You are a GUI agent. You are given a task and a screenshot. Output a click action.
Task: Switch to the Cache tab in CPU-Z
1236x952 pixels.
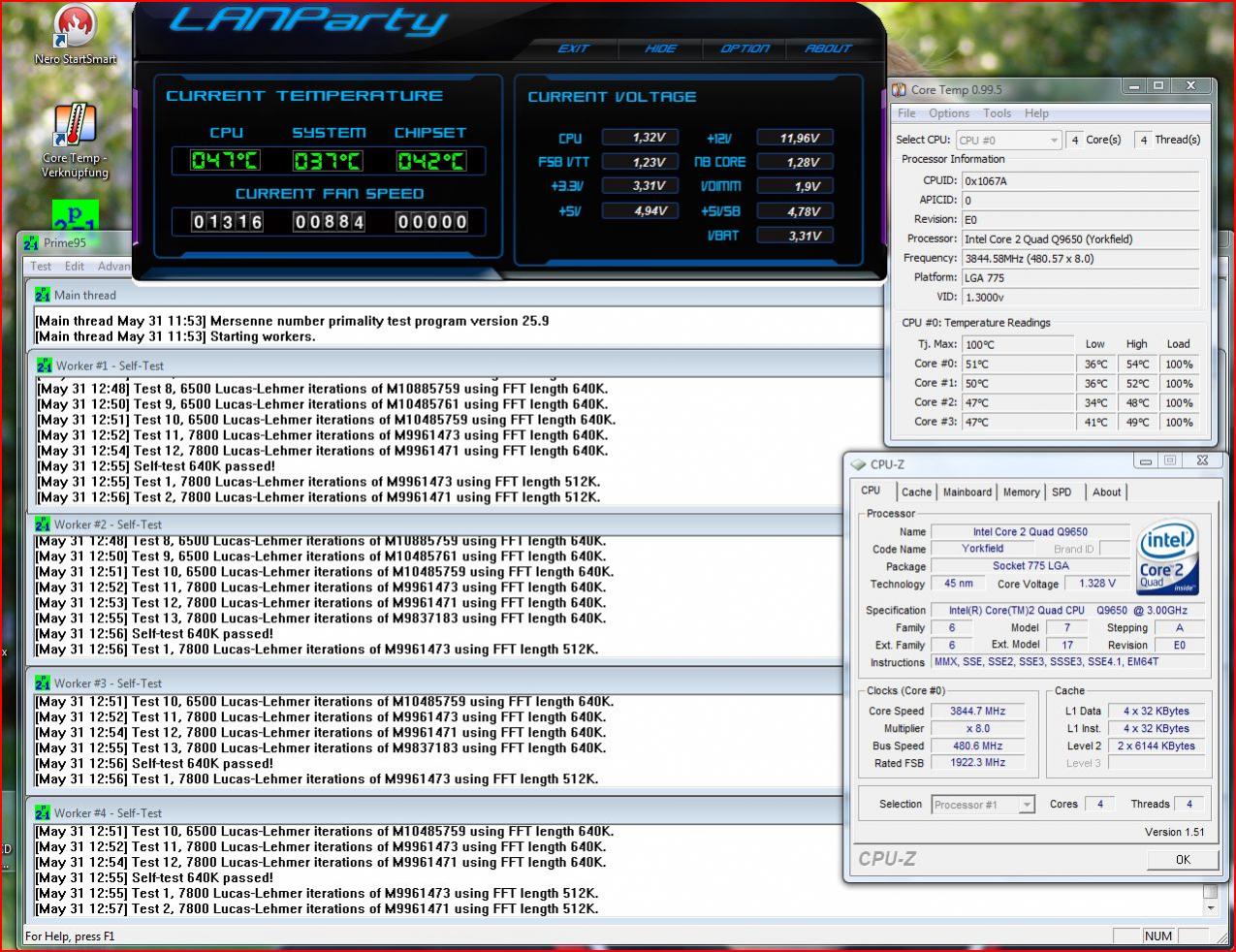(916, 492)
